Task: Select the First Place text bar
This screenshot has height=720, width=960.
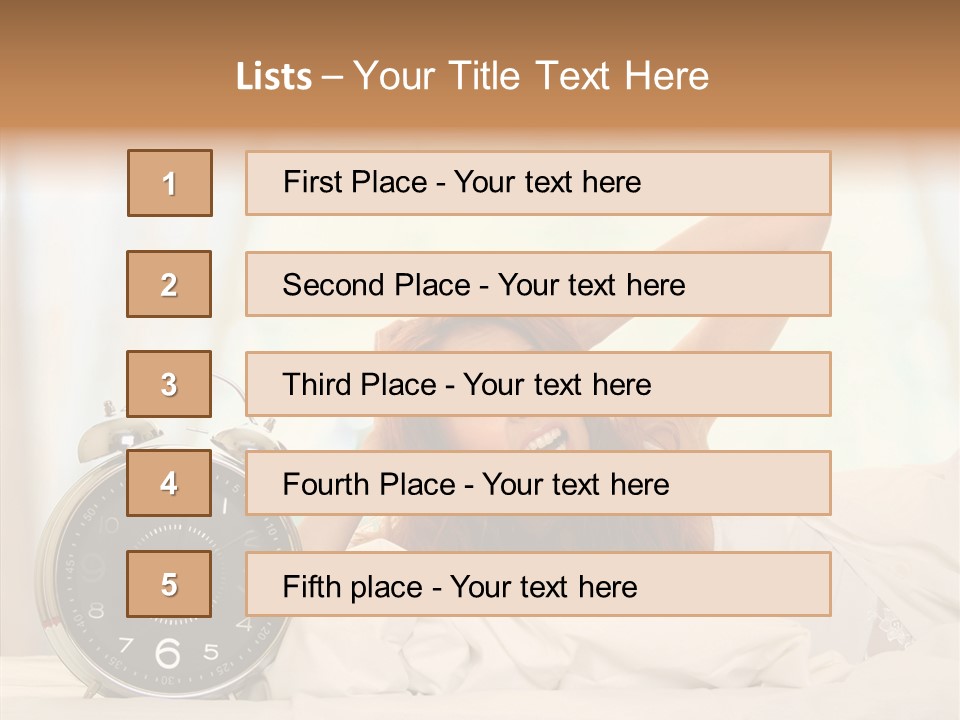Action: point(538,183)
